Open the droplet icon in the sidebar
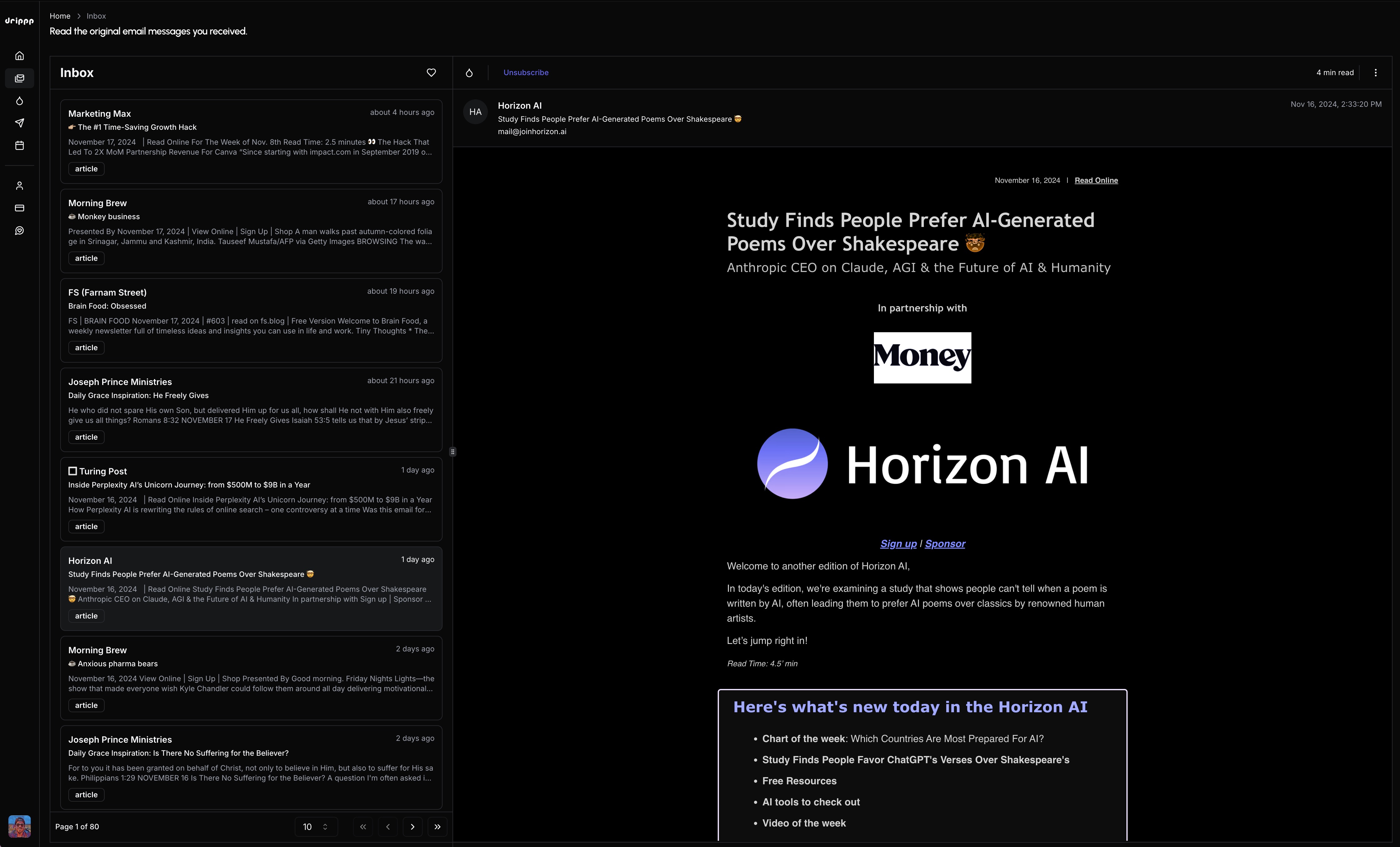The width and height of the screenshot is (1400, 847). pos(19,101)
